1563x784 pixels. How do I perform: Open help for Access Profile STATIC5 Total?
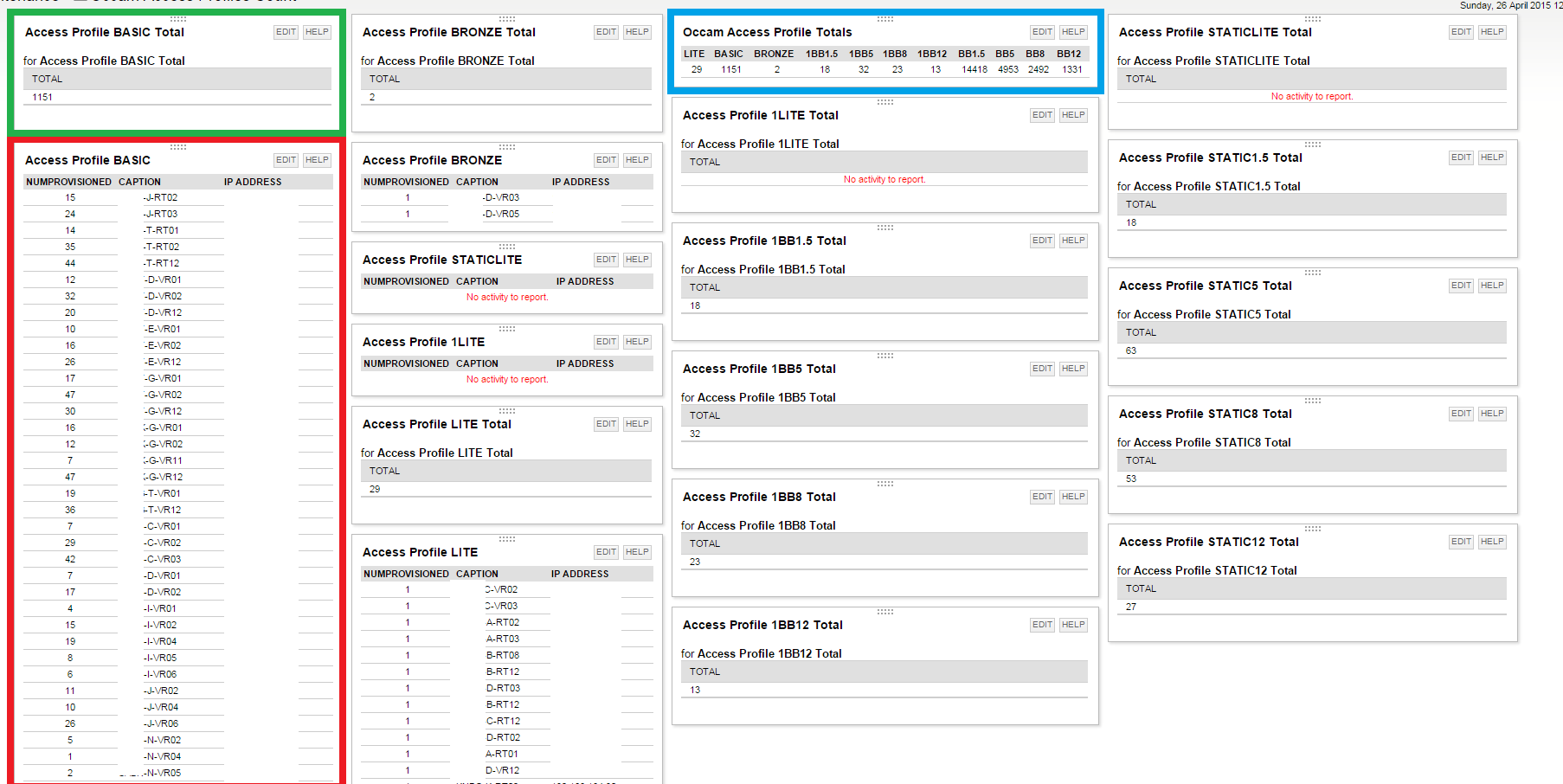pos(1492,286)
